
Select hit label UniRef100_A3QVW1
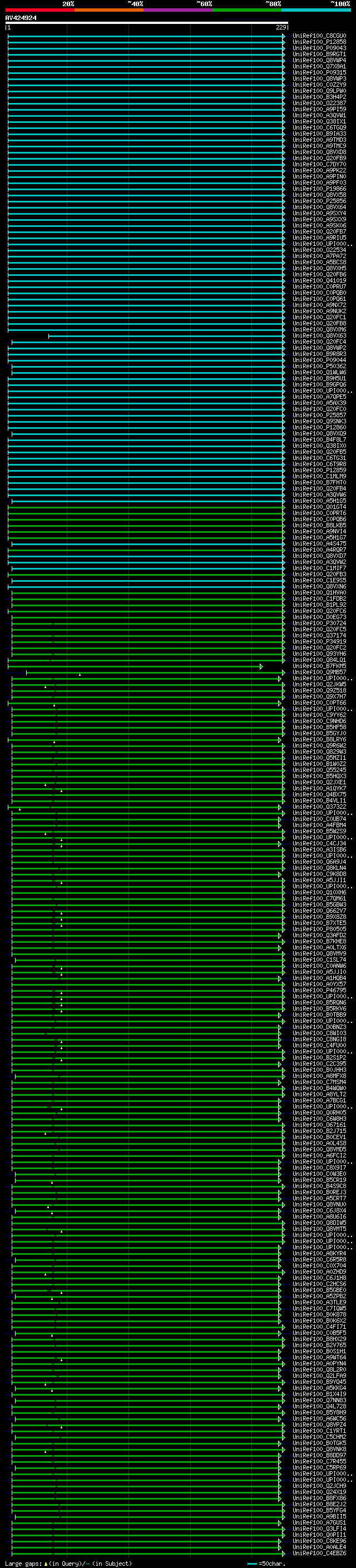[x=319, y=115]
